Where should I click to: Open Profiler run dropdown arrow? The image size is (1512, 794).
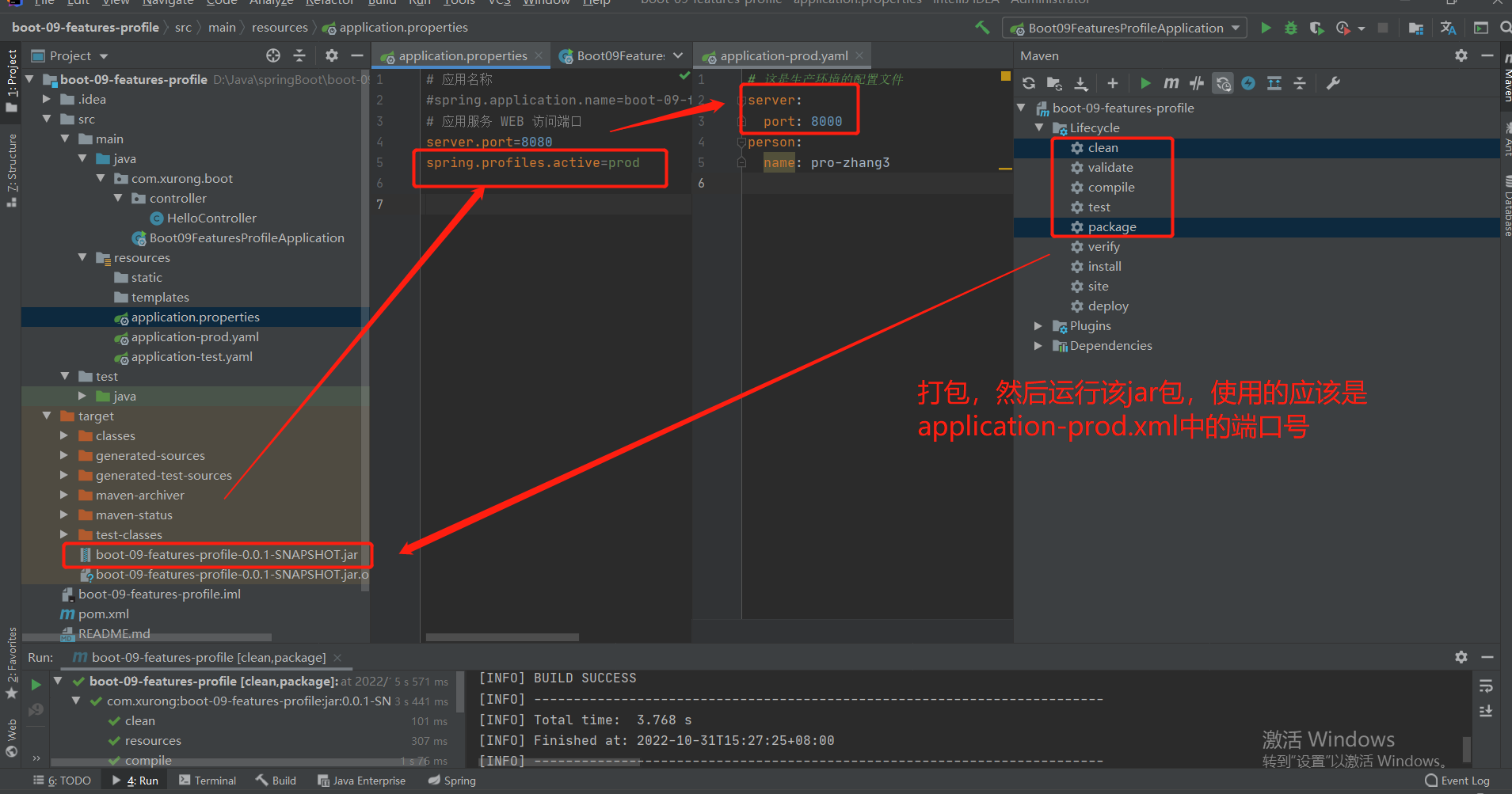[x=1362, y=28]
